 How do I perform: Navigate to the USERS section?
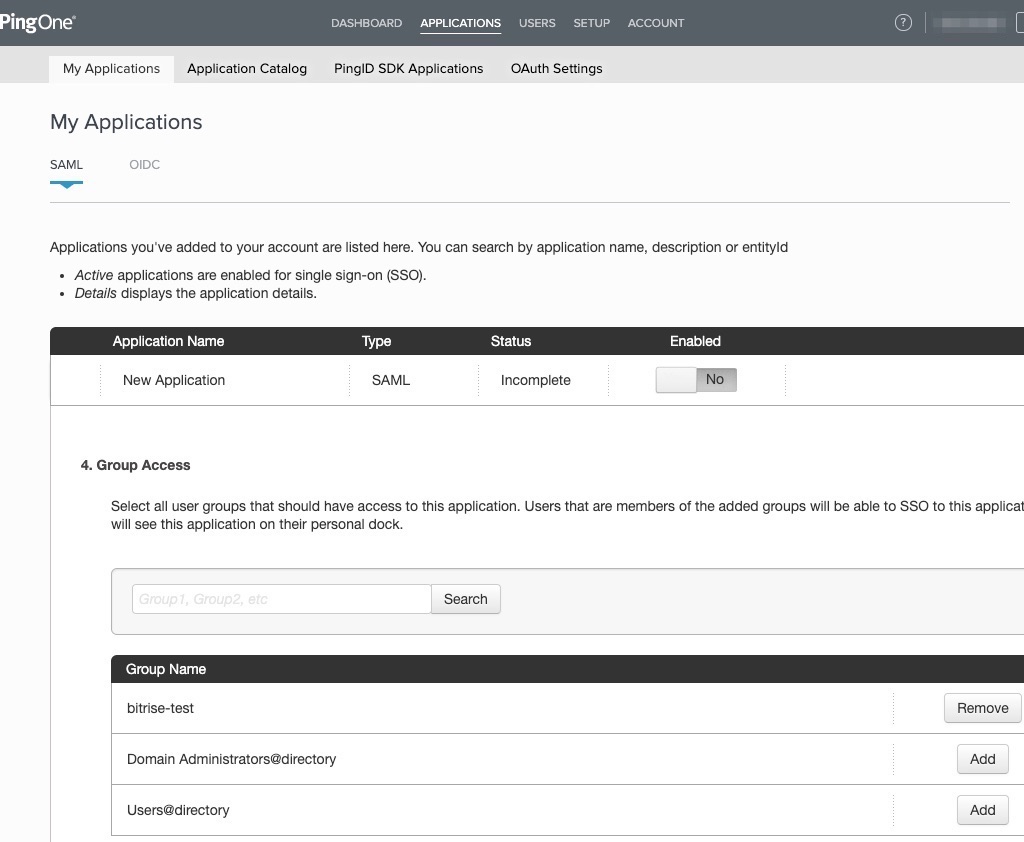point(537,22)
